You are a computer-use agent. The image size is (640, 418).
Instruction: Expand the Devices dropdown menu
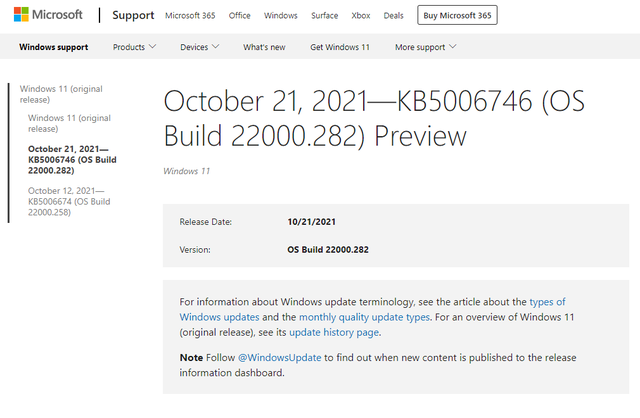(x=201, y=47)
